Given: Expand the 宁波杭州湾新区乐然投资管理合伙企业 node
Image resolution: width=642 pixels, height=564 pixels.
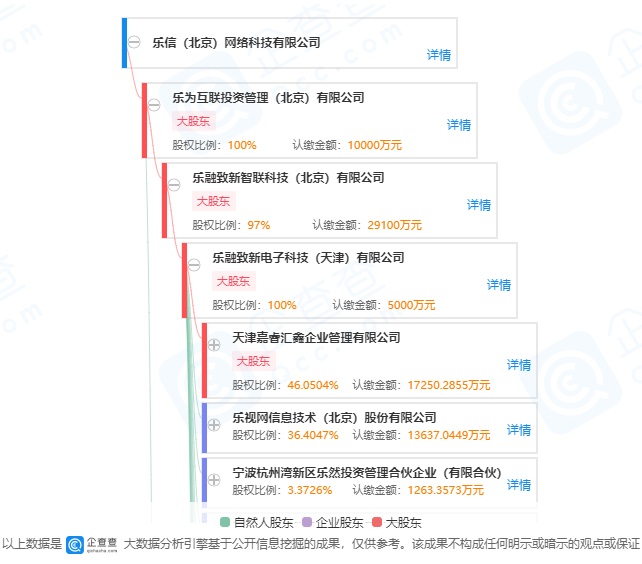Looking at the screenshot, I should pos(214,480).
